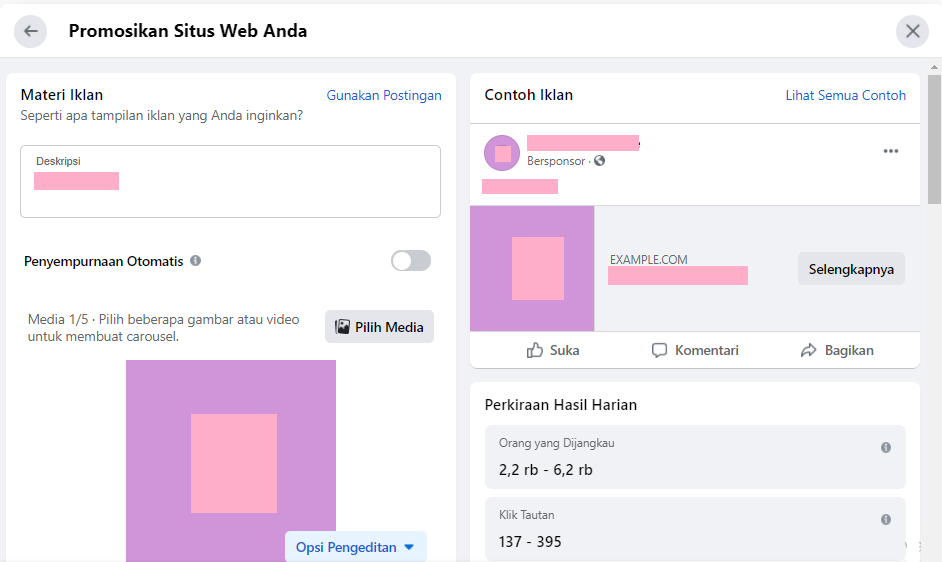
Task: Click the Komentari speech-bubble icon
Action: (x=659, y=350)
